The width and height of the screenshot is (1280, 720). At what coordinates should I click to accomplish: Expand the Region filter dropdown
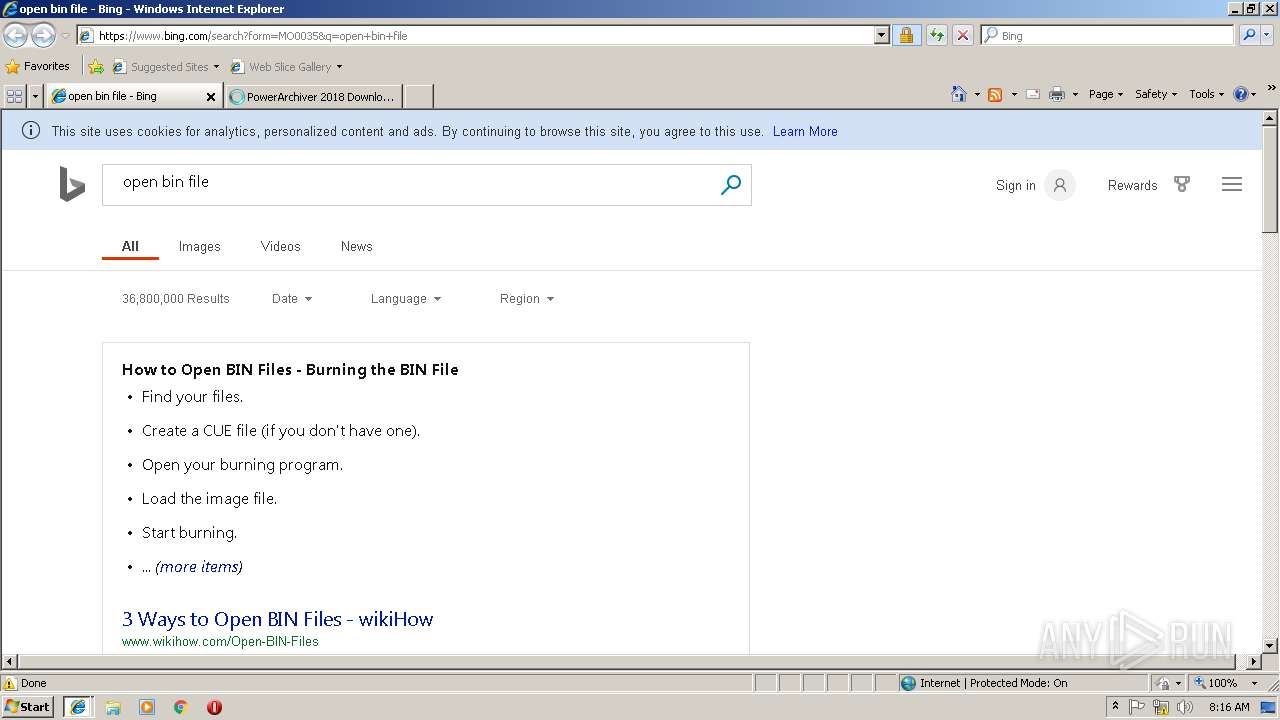point(527,299)
